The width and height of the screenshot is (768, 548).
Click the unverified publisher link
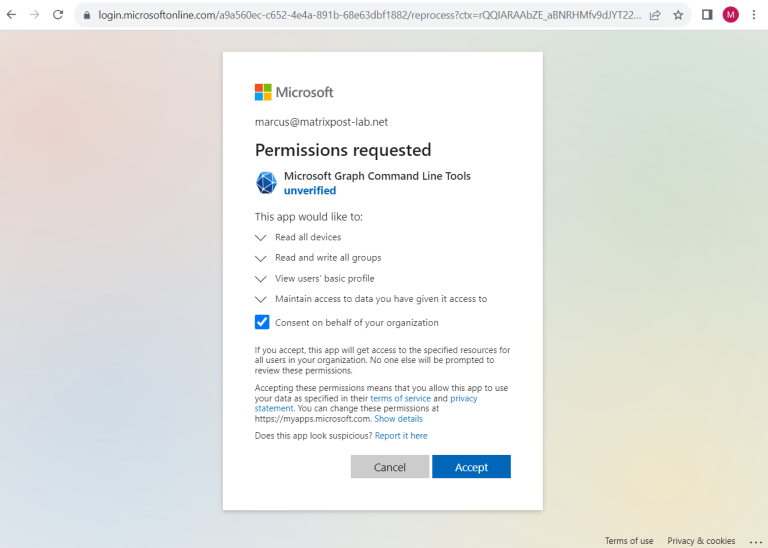(x=310, y=191)
